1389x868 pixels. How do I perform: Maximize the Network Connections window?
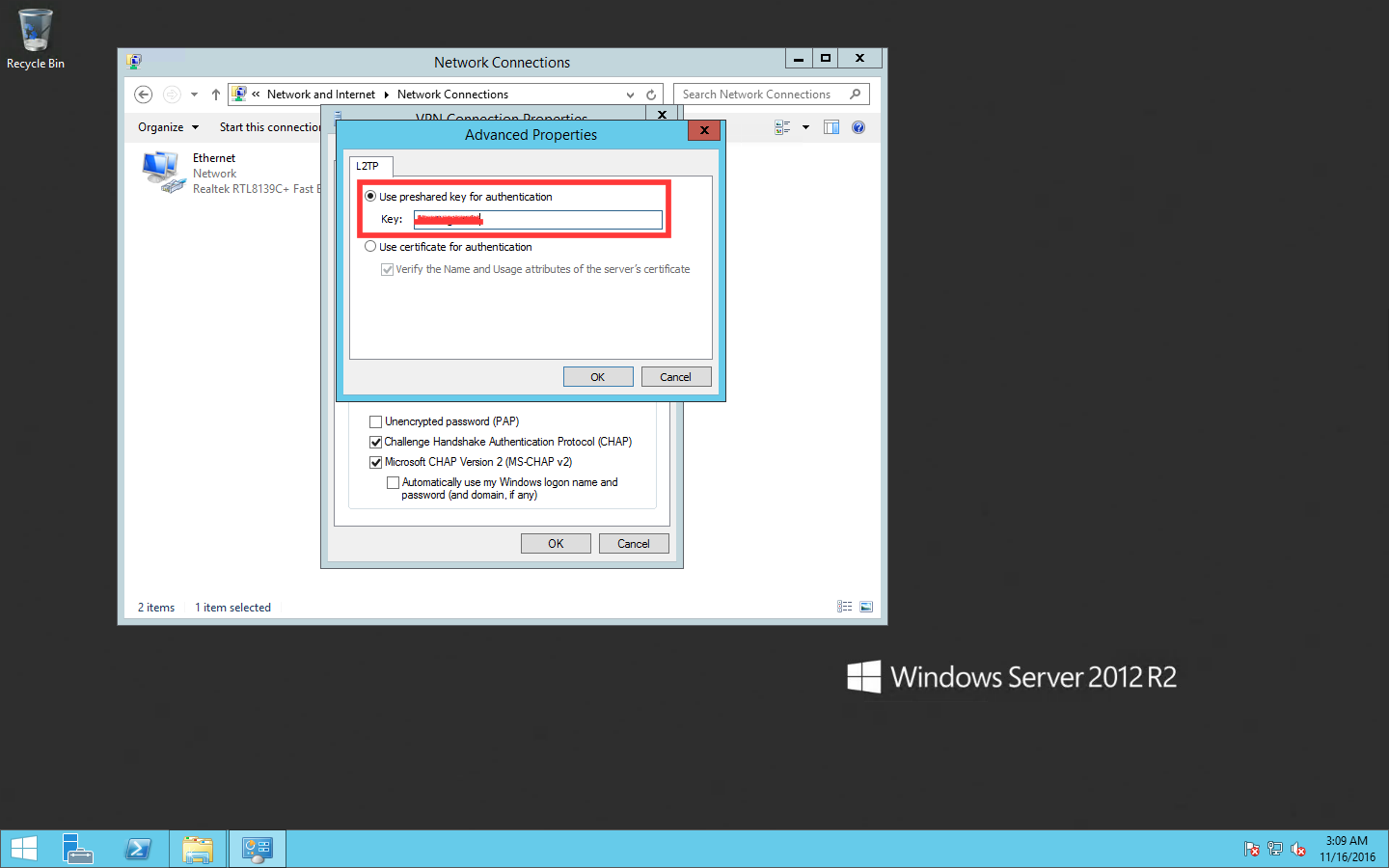coord(825,59)
